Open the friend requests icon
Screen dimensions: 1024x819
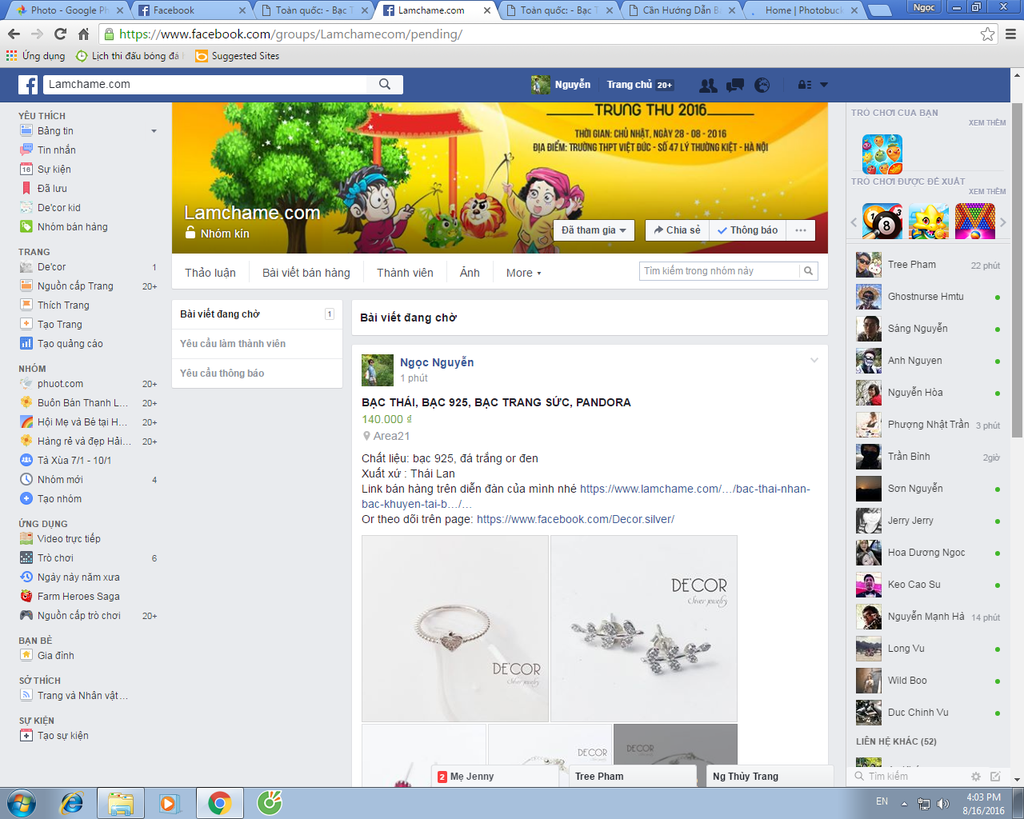[707, 85]
